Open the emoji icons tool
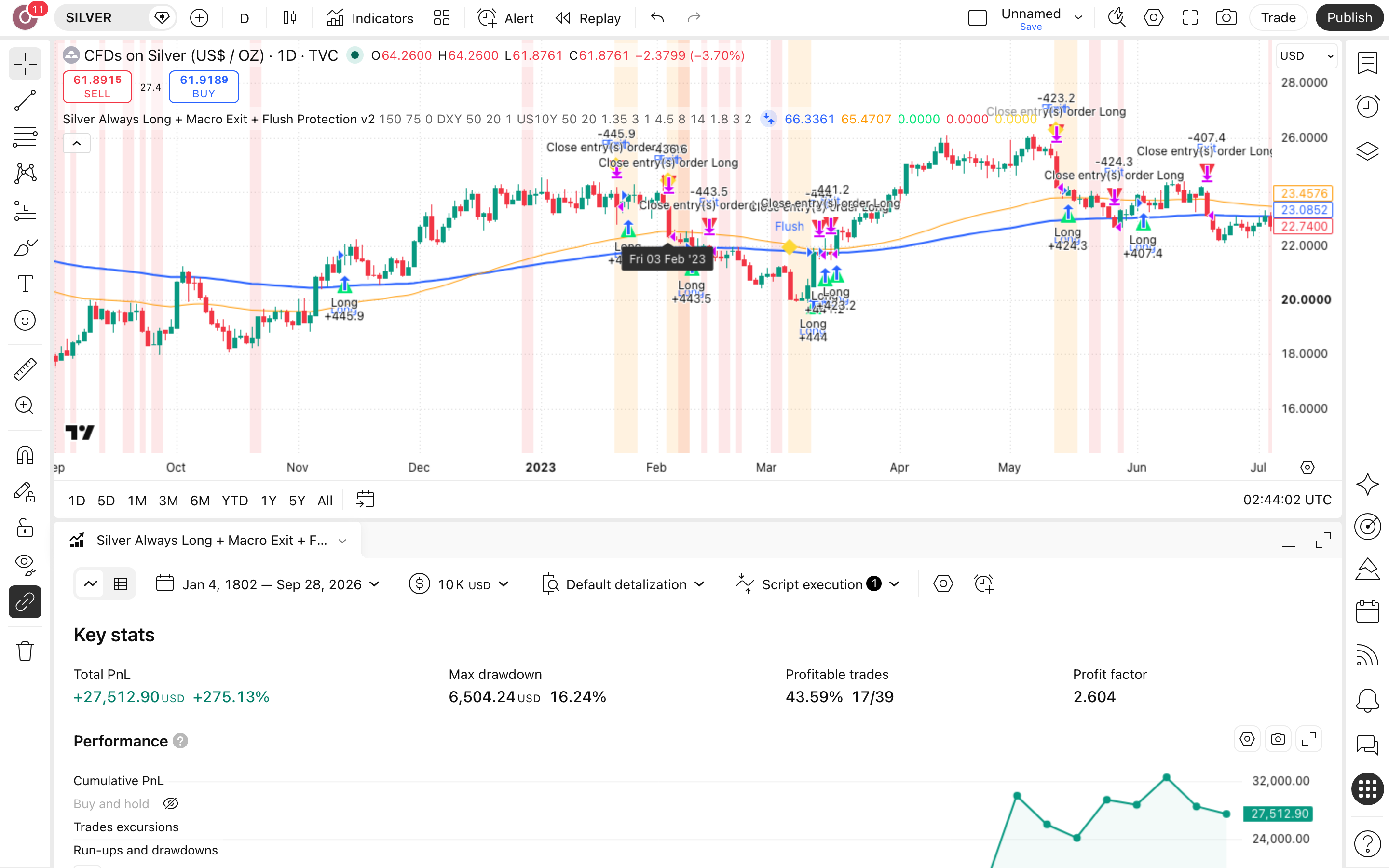 tap(25, 320)
